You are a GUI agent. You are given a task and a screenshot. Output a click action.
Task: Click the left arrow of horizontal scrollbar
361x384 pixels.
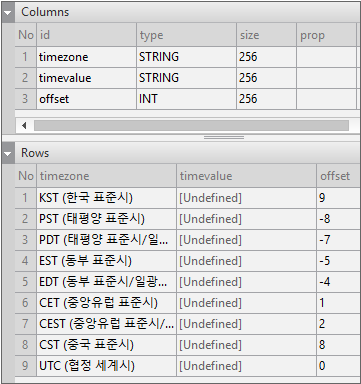24,126
